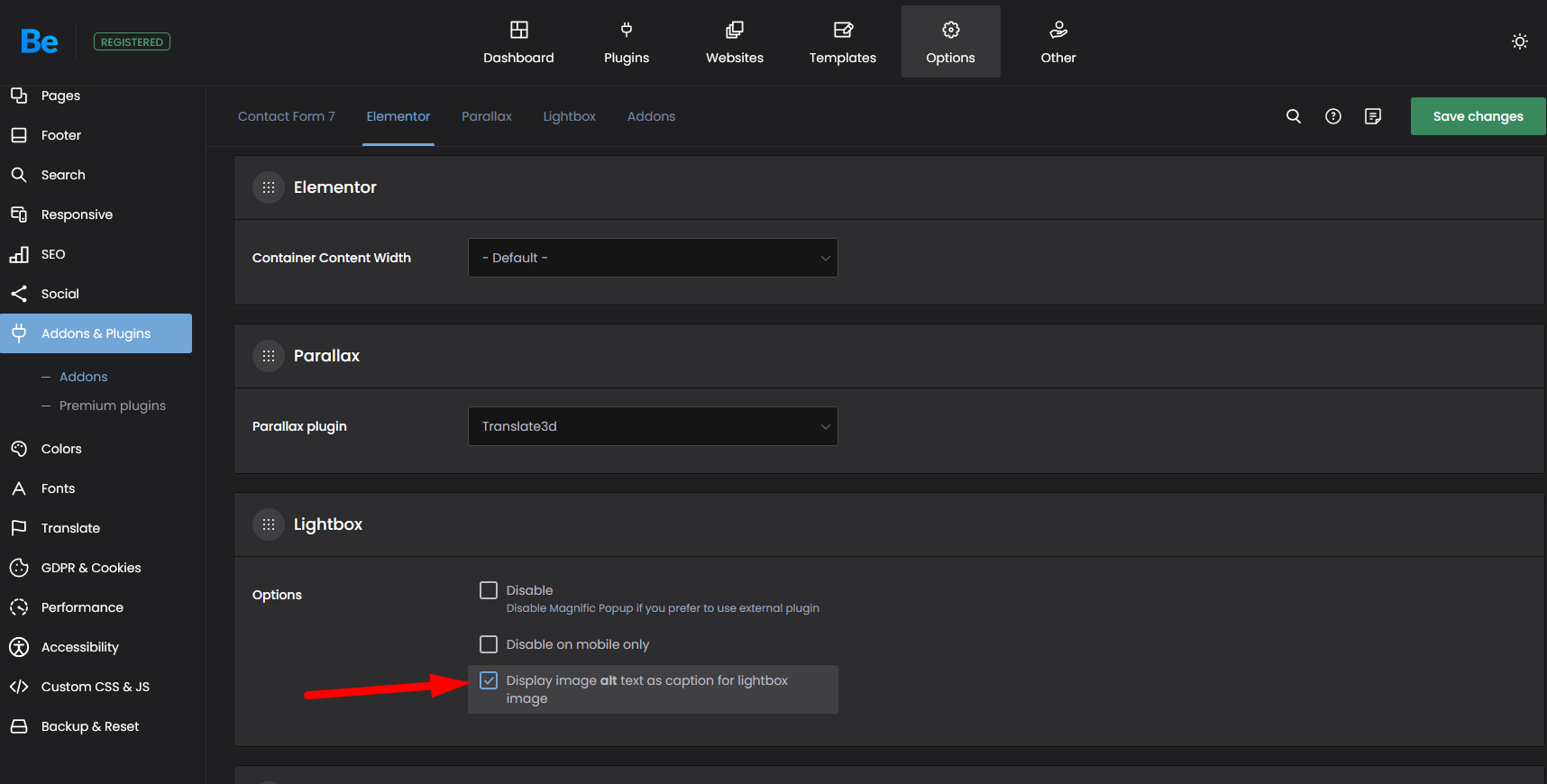Switch to the Contact Form 7 tab
Screen dimensions: 1547x784
pyautogui.click(x=287, y=116)
